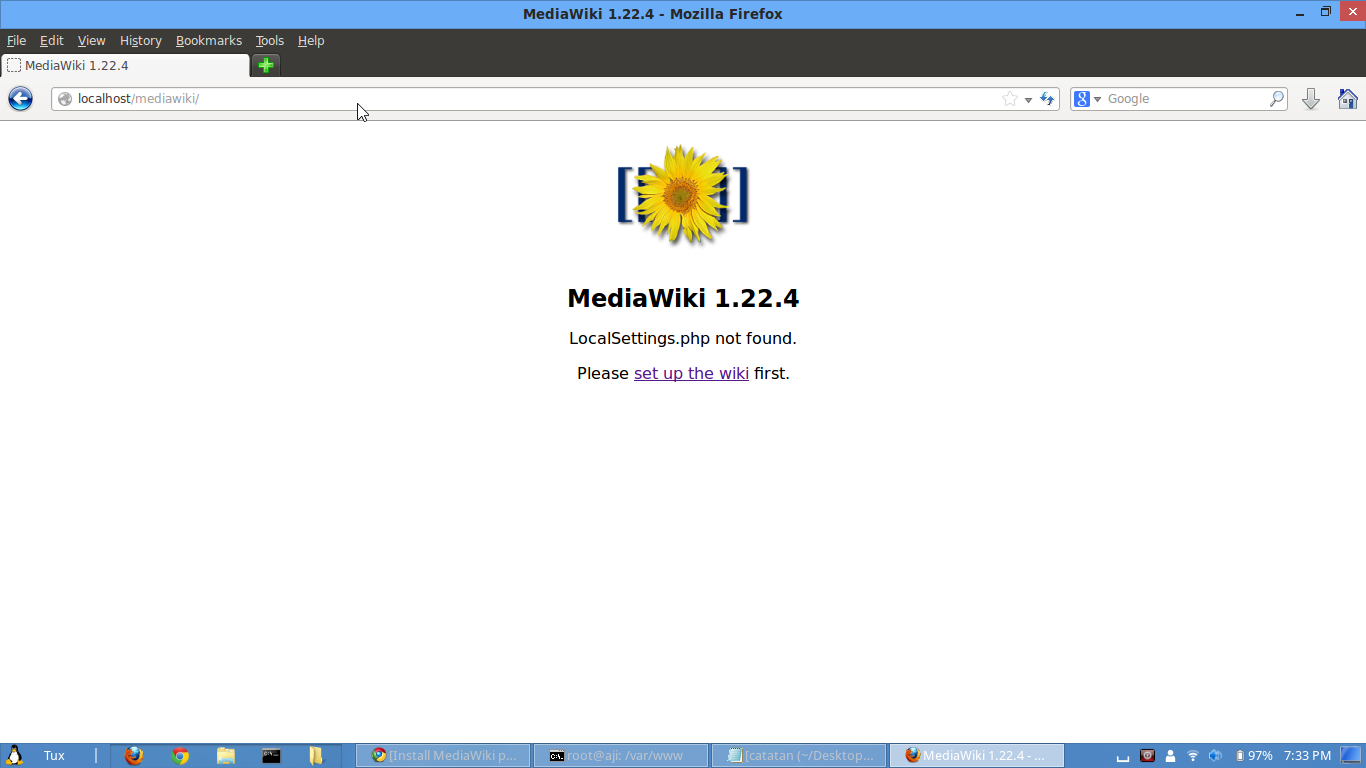Click the blue reload arrows icon
The image size is (1366, 768).
[1047, 99]
